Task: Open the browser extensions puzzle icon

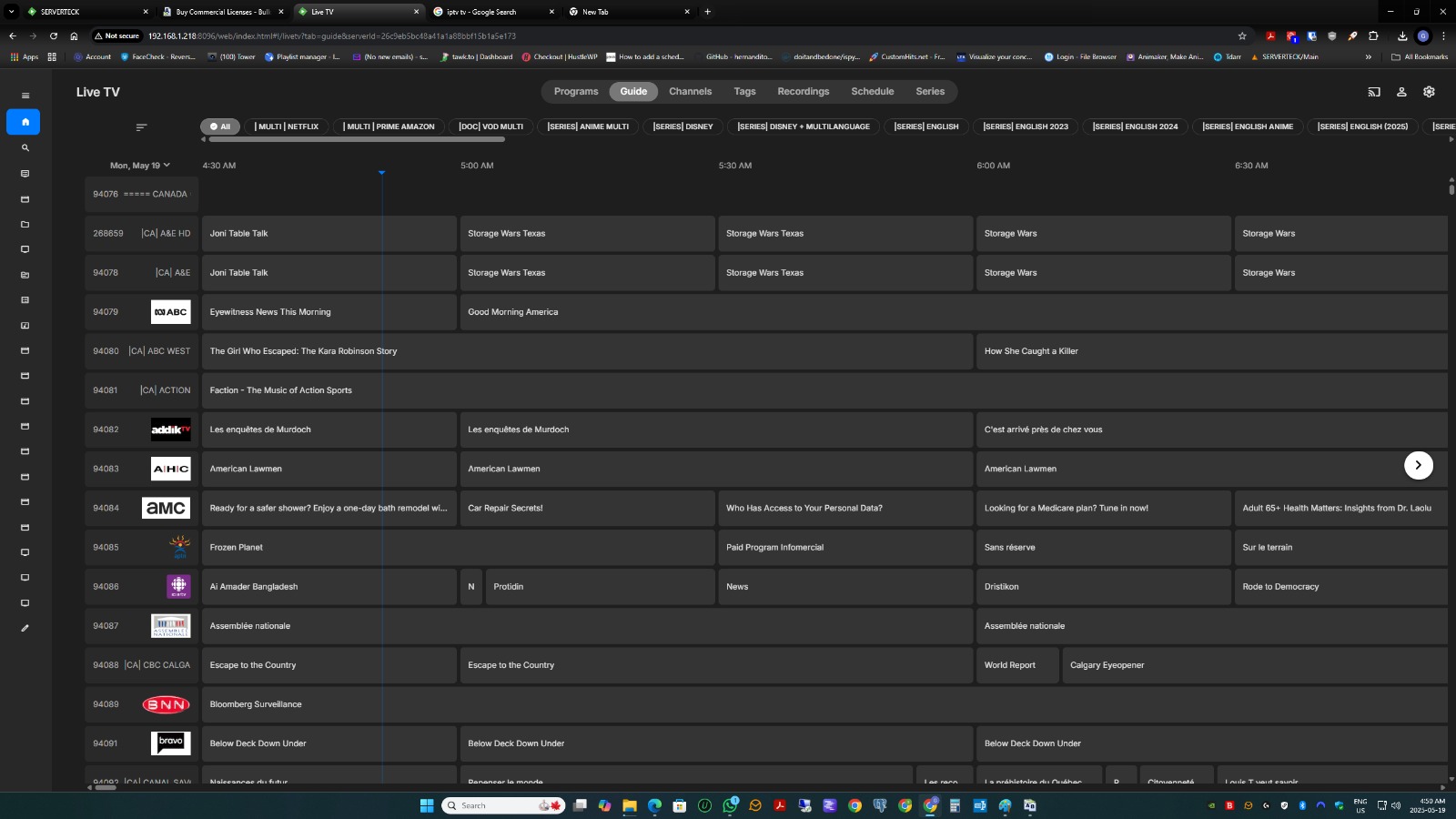Action: click(1373, 36)
